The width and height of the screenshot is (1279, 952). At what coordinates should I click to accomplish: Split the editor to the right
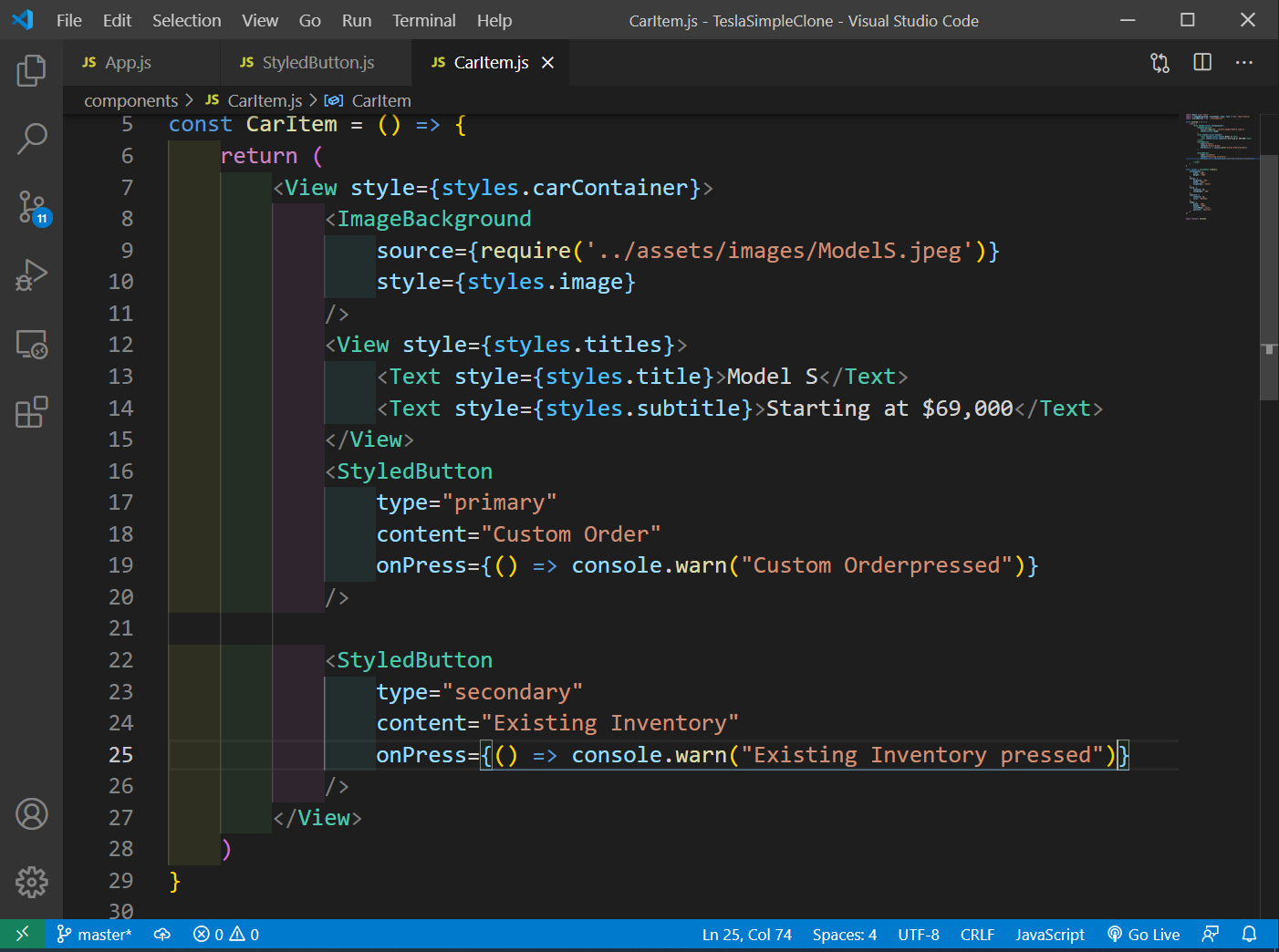pos(1202,62)
